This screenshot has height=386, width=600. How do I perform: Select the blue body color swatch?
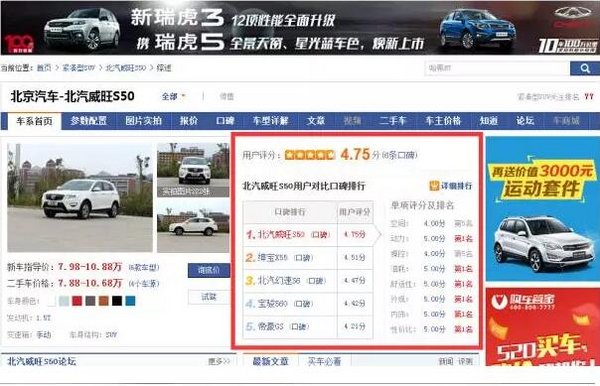(x=130, y=301)
